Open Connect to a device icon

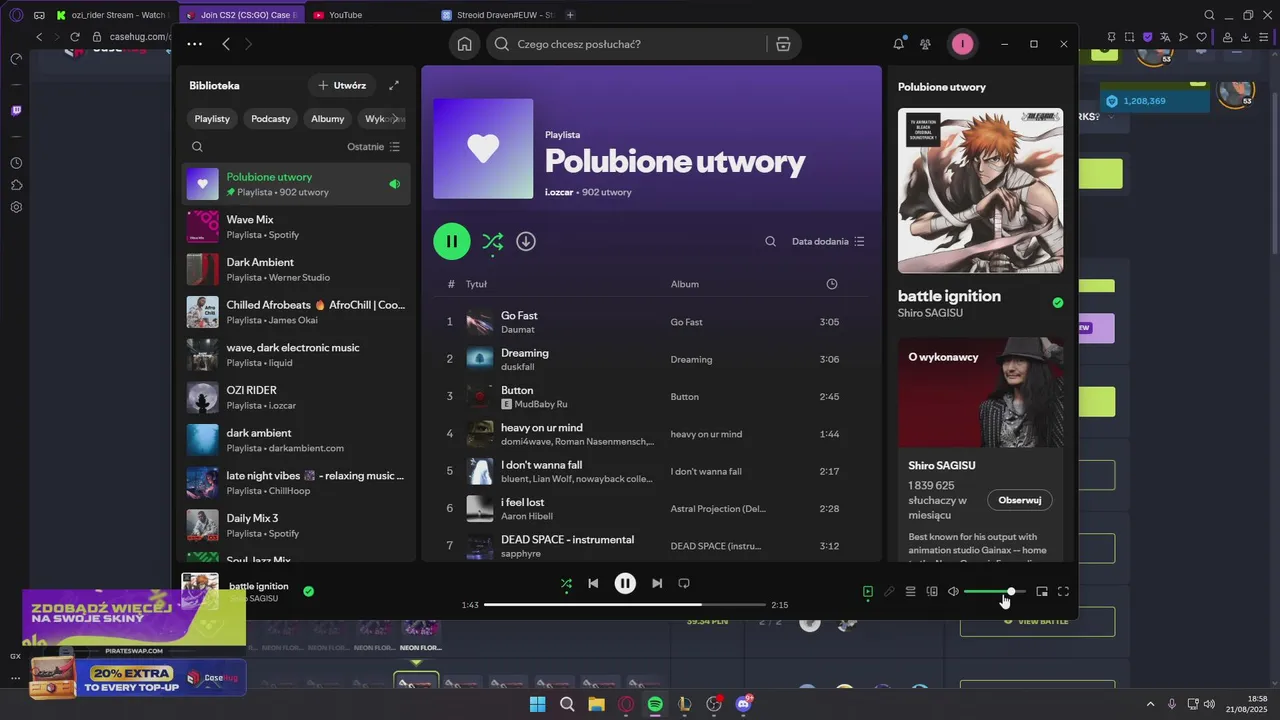(x=932, y=592)
